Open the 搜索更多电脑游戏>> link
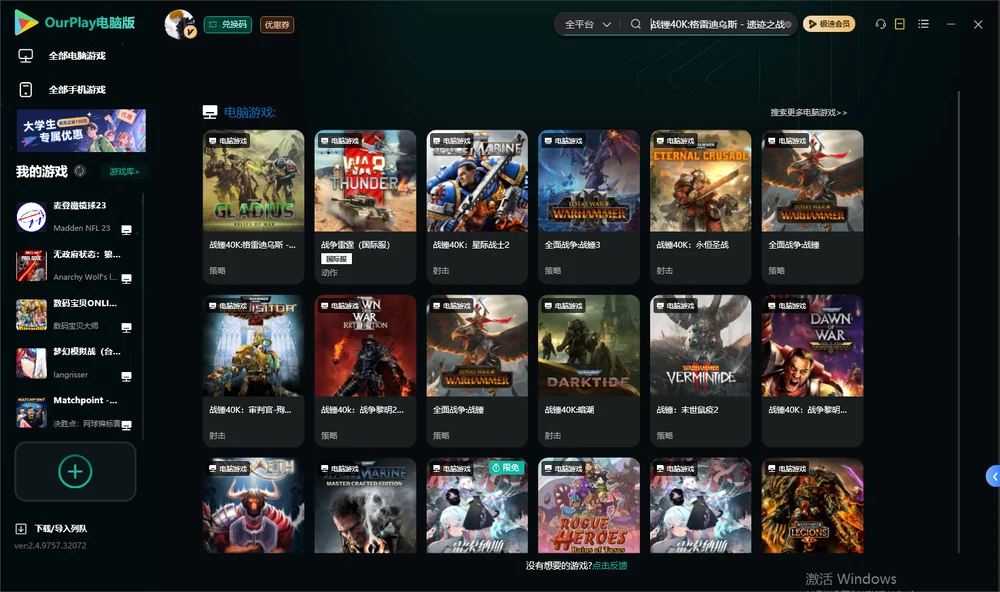1000x592 pixels. (x=808, y=112)
